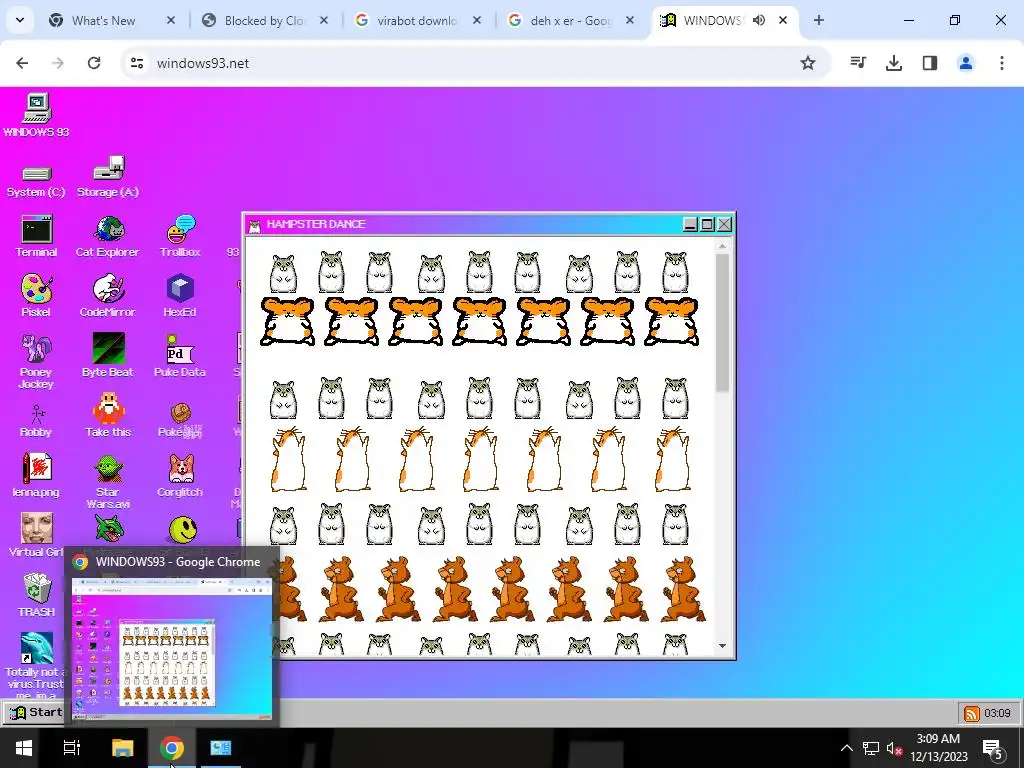The image size is (1024, 768).
Task: Reload the windows93.net page
Action: [94, 63]
